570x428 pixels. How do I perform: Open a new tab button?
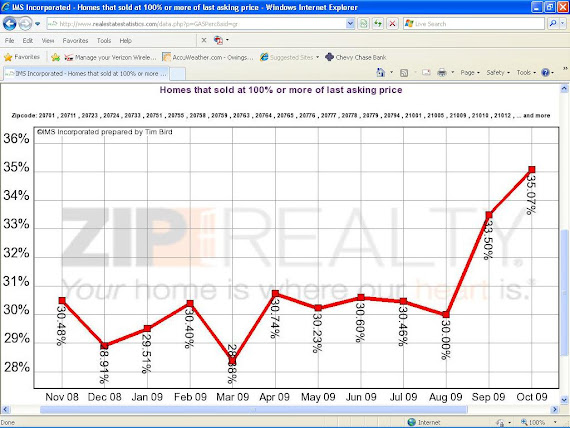177,74
